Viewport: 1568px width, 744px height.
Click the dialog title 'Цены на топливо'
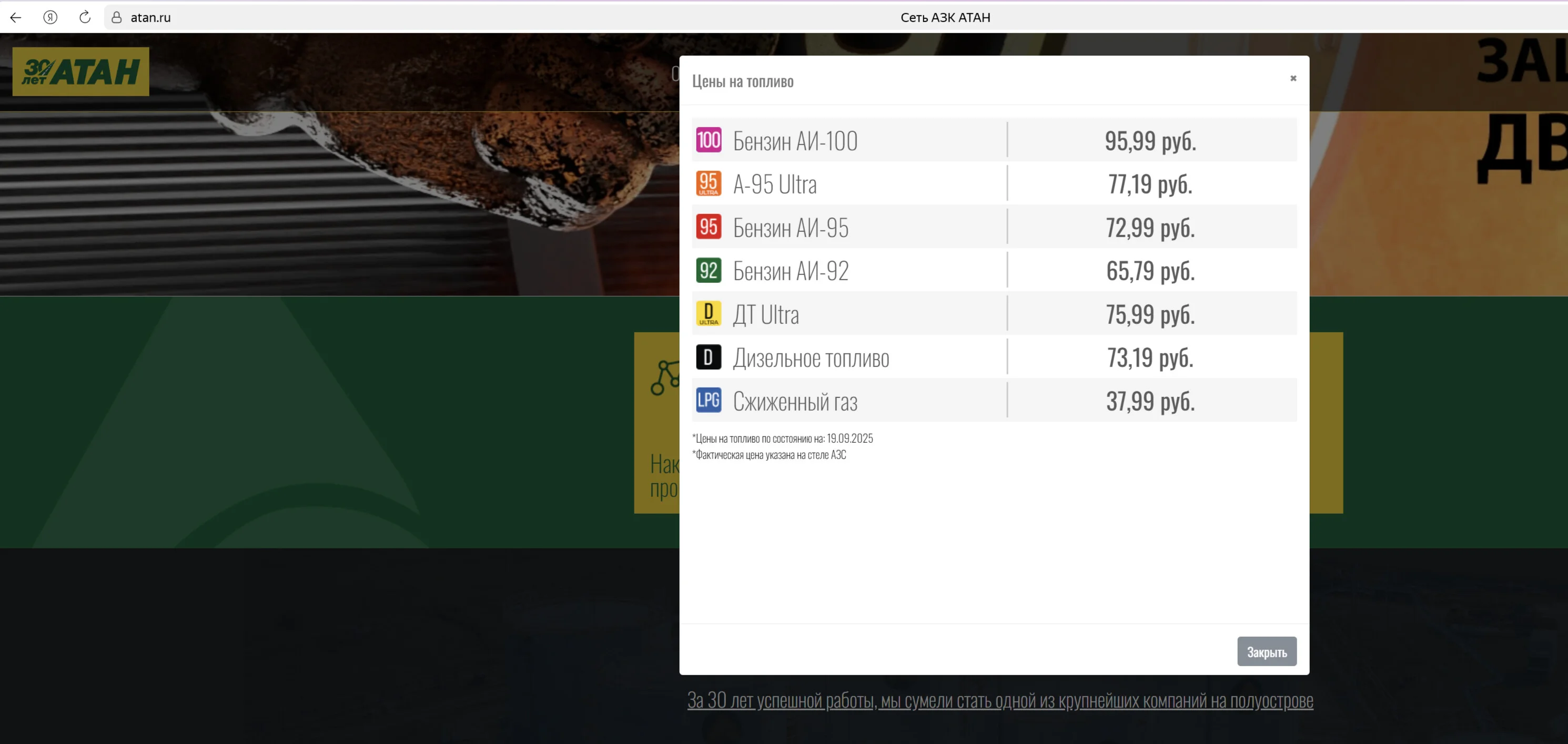coord(743,81)
